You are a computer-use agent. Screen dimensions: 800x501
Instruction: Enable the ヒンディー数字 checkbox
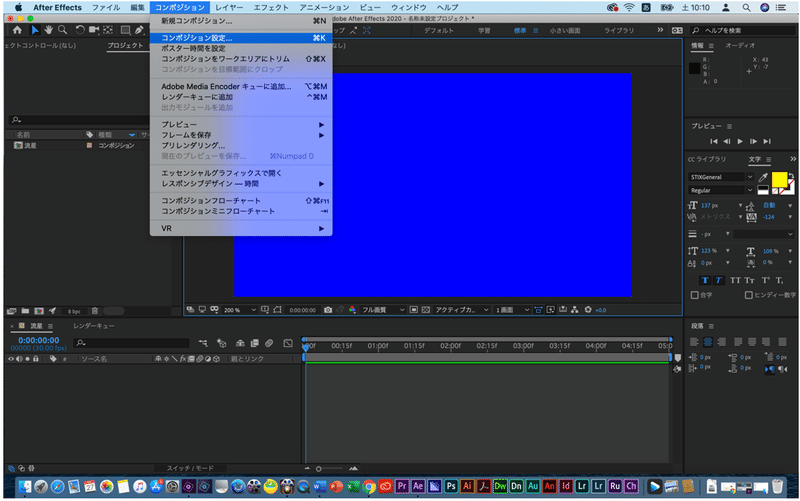click(748, 295)
